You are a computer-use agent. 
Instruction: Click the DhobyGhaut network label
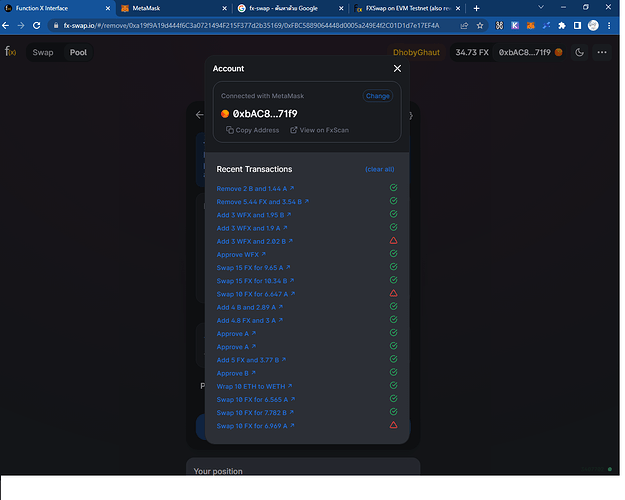(416, 52)
